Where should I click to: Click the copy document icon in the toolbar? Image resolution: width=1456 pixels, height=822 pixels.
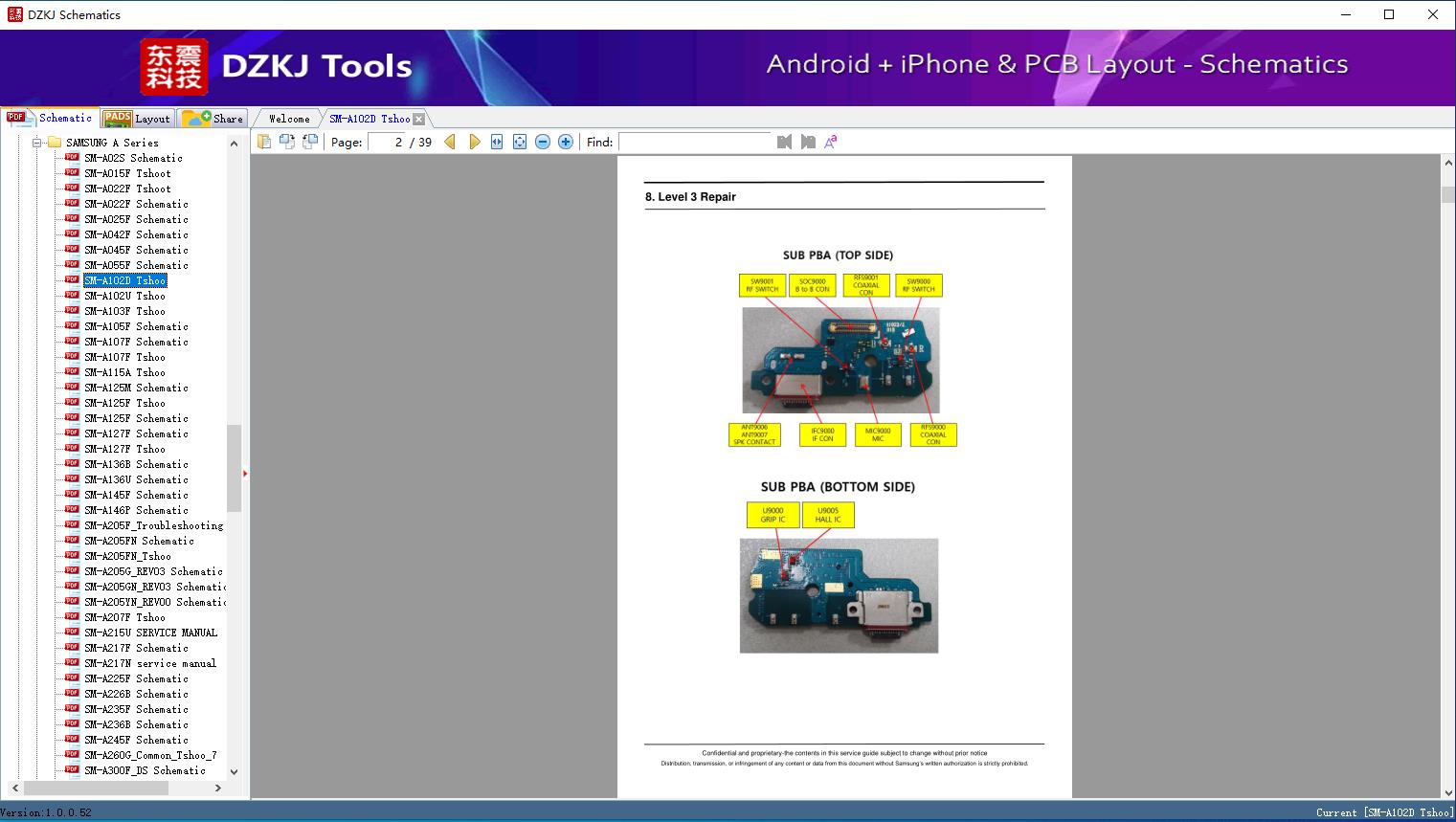click(x=263, y=142)
